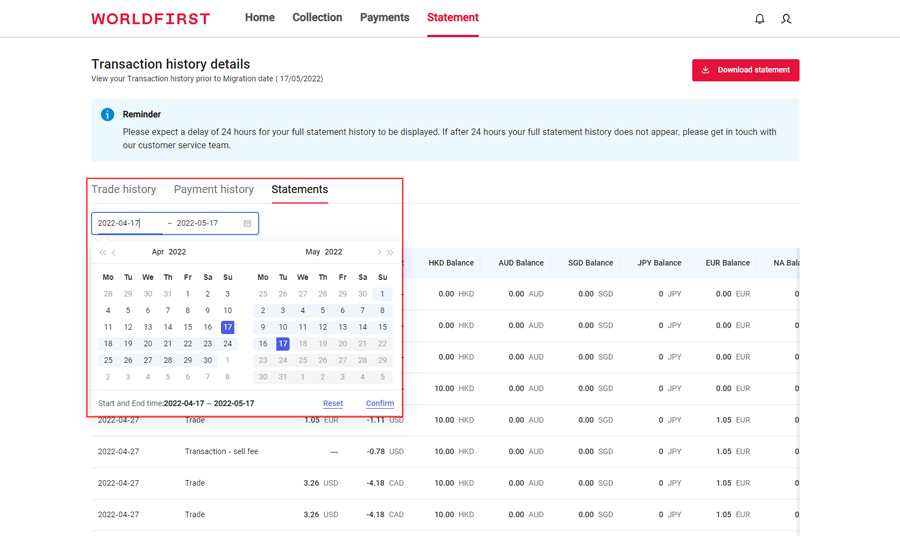The width and height of the screenshot is (900, 536).
Task: Click Confirm in the date picker
Action: click(380, 403)
